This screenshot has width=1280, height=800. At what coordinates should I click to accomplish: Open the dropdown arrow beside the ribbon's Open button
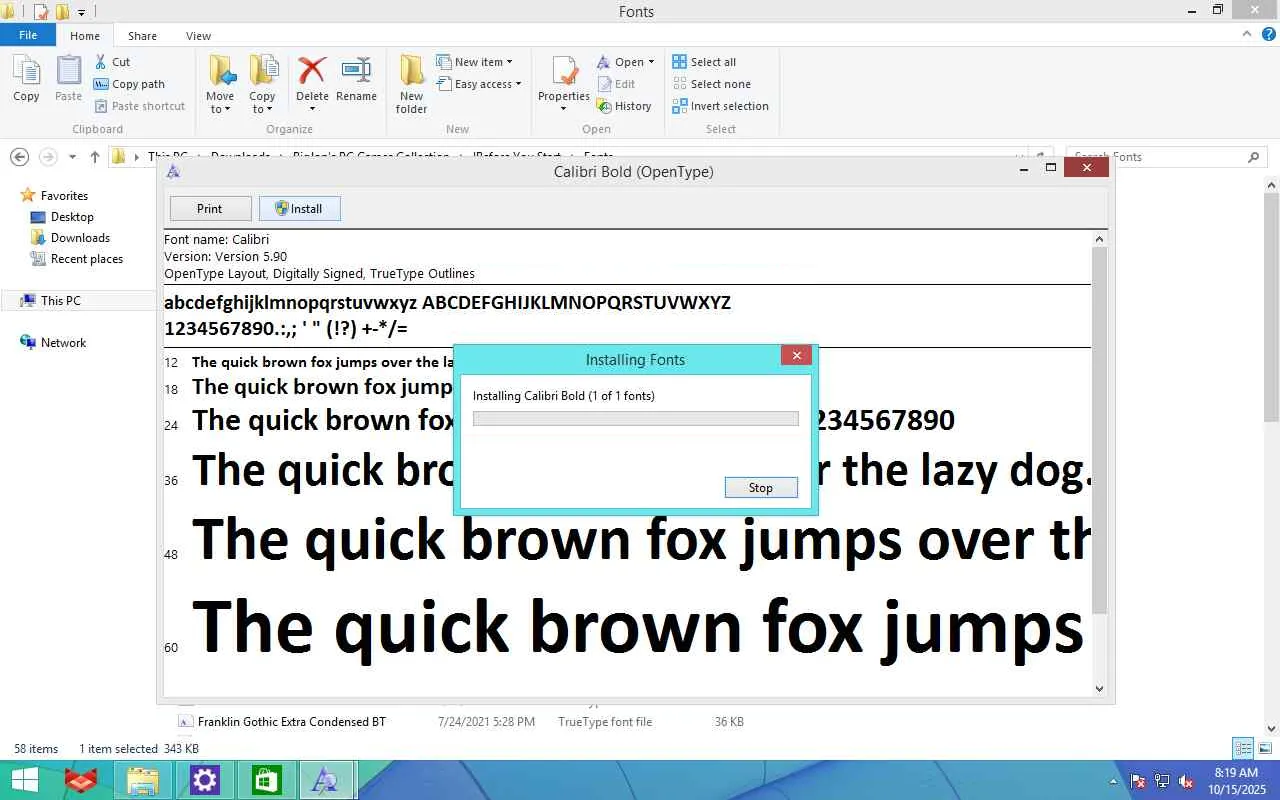tap(651, 62)
